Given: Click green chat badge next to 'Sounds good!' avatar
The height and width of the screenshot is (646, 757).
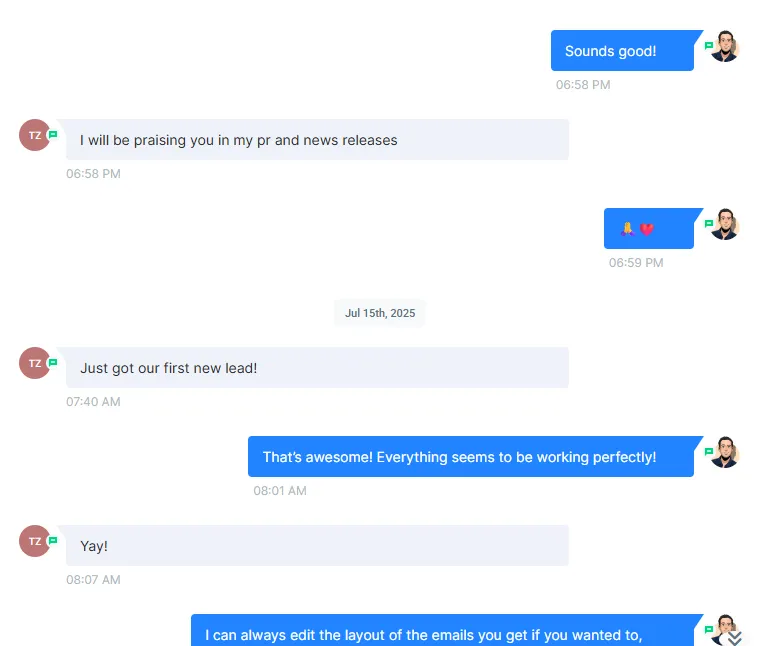Looking at the screenshot, I should tap(709, 46).
